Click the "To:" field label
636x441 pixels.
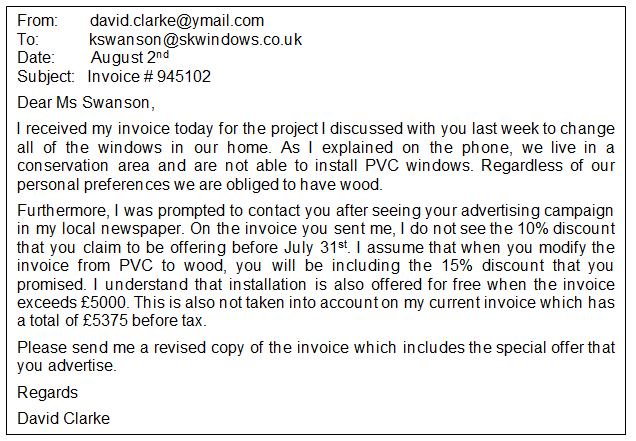28,39
